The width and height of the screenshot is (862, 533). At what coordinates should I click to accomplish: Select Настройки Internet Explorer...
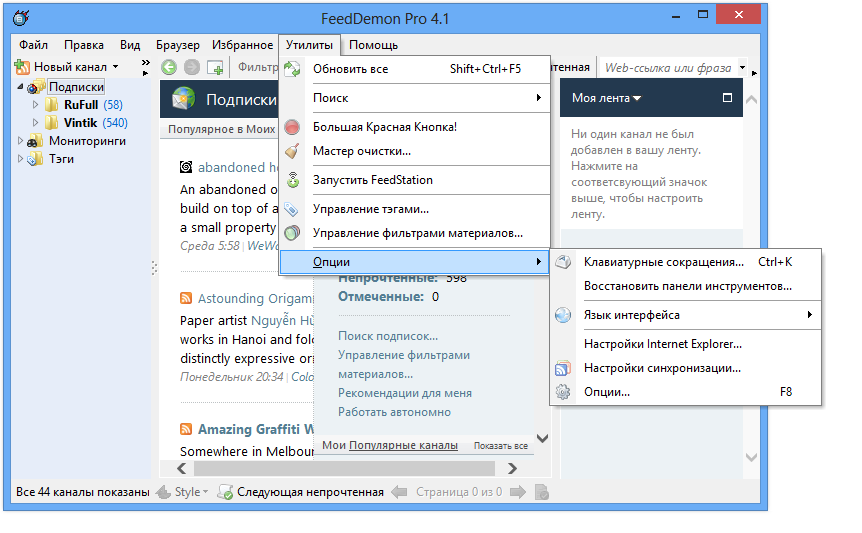[x=686, y=344]
